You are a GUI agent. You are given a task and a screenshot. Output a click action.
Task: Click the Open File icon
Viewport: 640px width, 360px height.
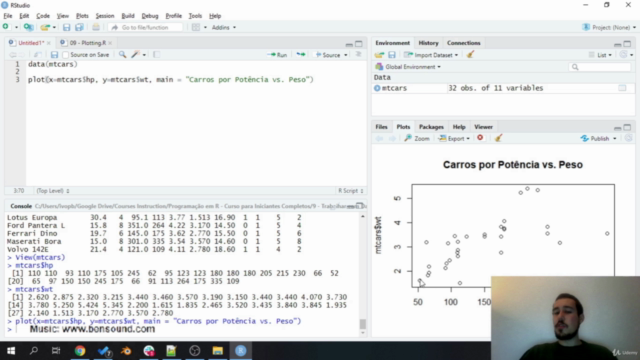click(x=44, y=27)
